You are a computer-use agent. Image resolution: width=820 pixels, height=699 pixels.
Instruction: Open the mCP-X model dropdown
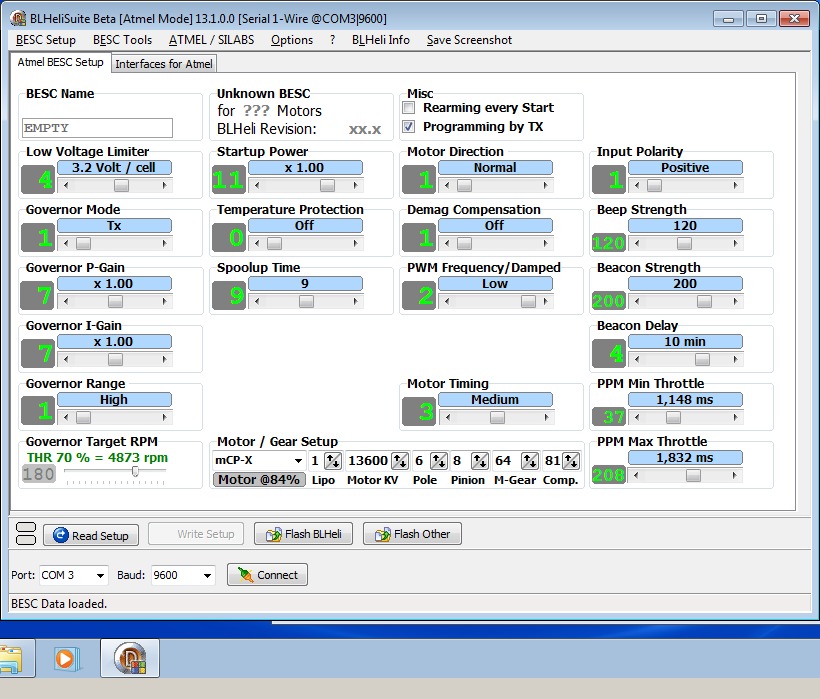(x=298, y=461)
